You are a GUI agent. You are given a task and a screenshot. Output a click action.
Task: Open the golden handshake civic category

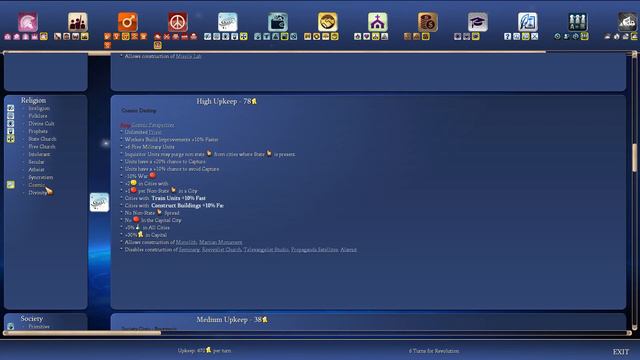[327, 22]
